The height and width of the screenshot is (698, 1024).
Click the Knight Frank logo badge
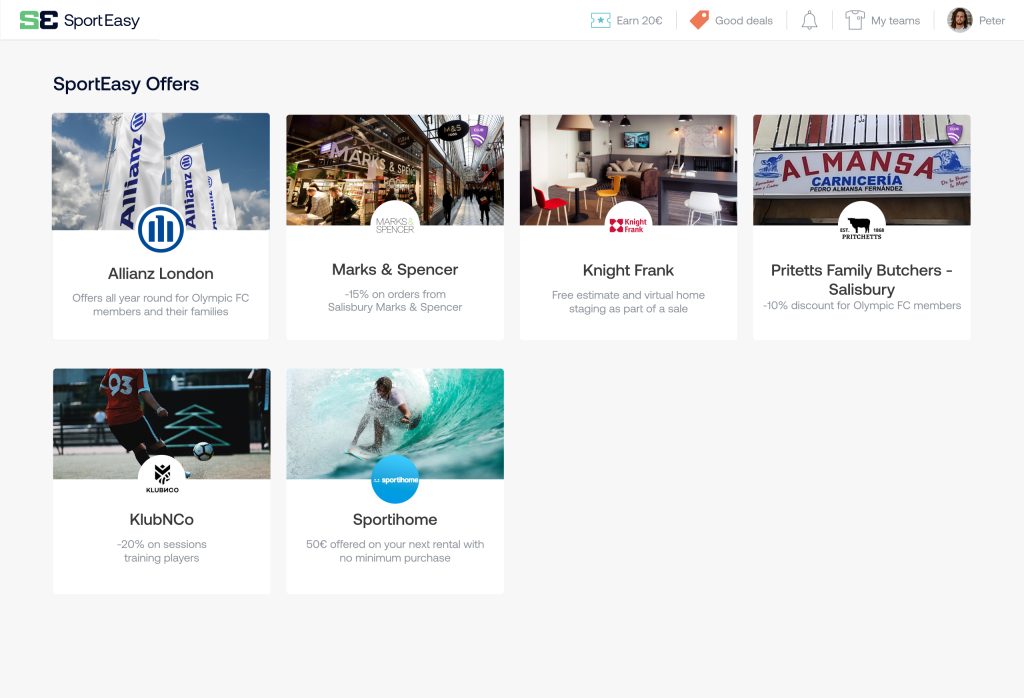628,225
